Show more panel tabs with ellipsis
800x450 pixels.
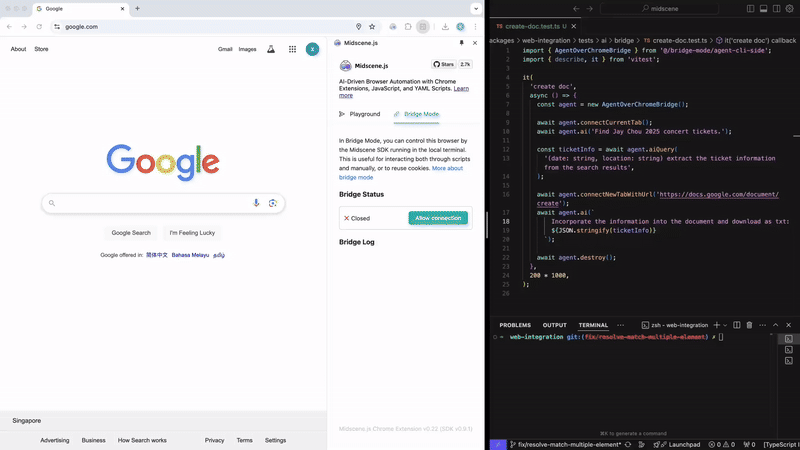click(620, 325)
